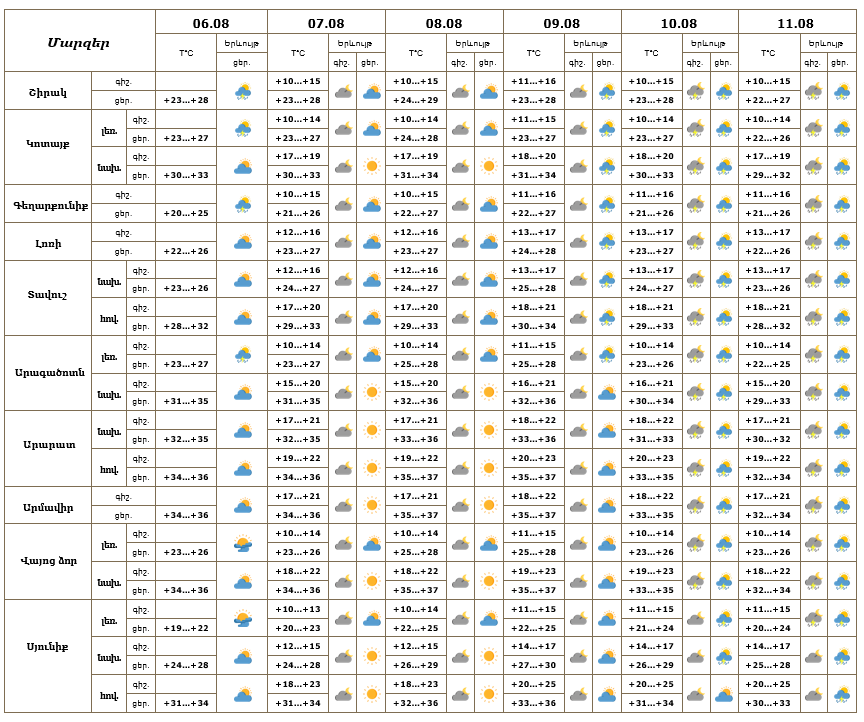The height and width of the screenshot is (722, 864).
Task: Click Շիրակ thunderstorm icon for 06.08
Action: [x=242, y=91]
